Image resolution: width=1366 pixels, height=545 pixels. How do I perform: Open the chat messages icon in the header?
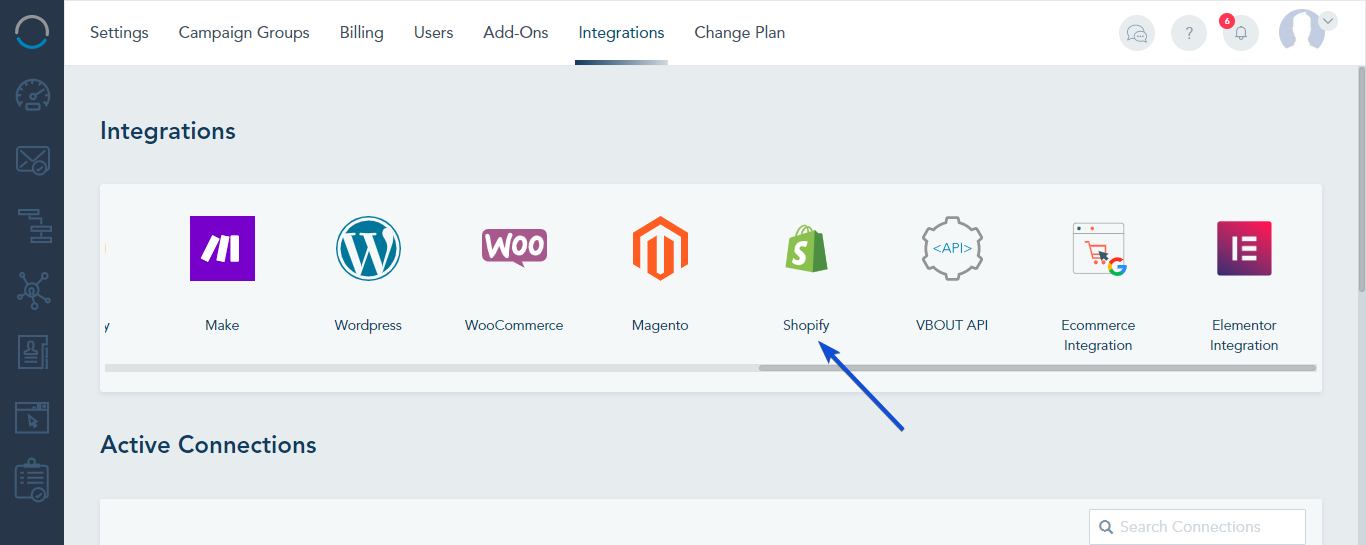tap(1137, 33)
